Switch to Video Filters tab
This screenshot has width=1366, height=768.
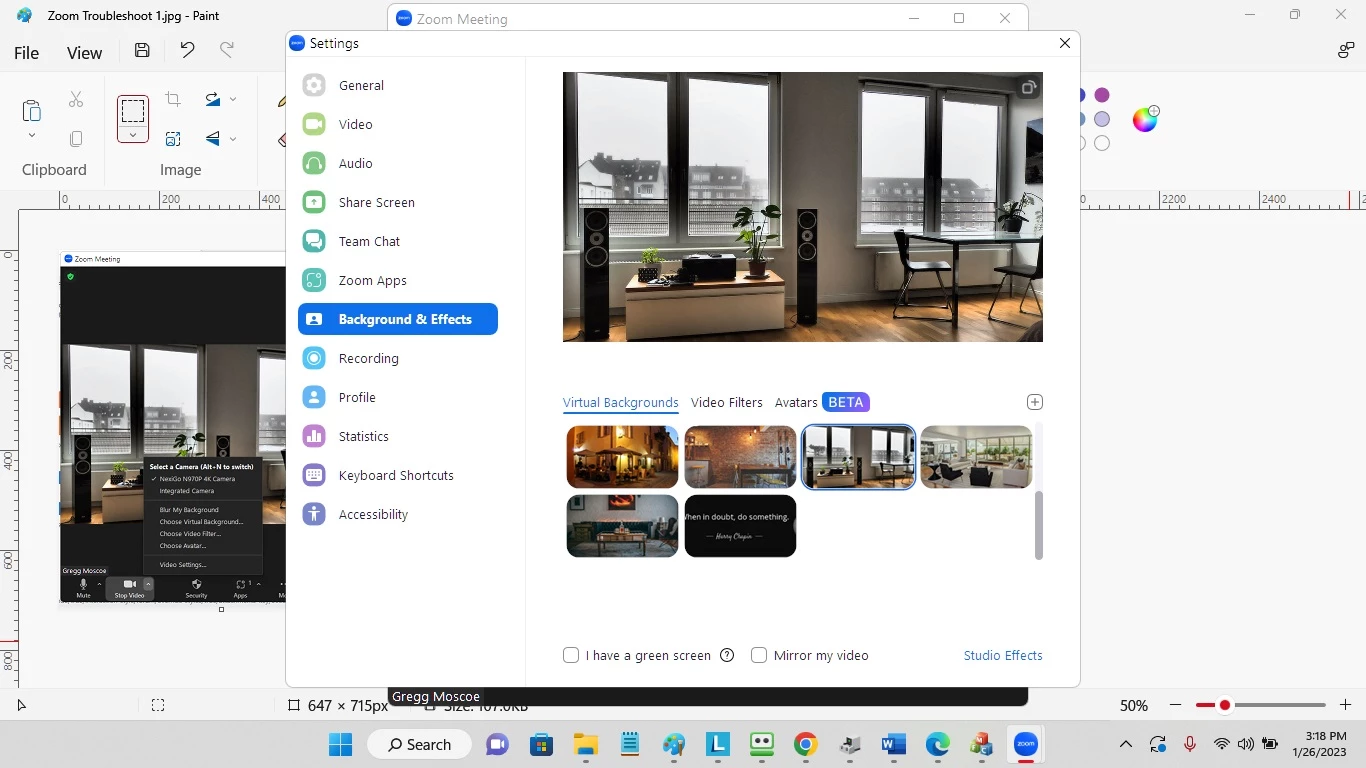tap(727, 402)
